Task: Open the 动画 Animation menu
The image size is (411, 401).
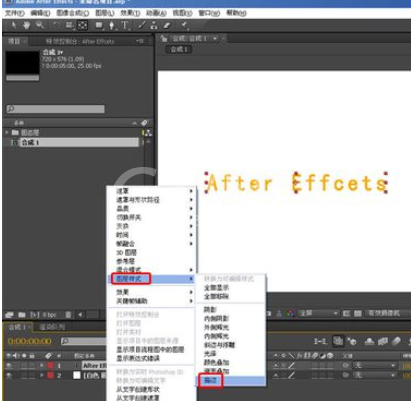Action: (156, 13)
